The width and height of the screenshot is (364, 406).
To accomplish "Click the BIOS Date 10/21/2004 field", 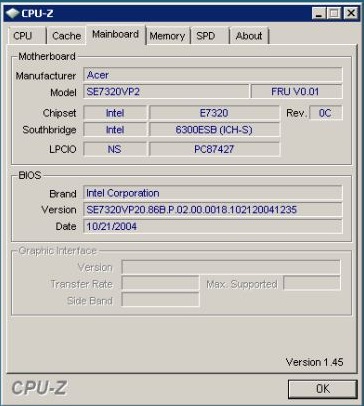I will [x=213, y=226].
